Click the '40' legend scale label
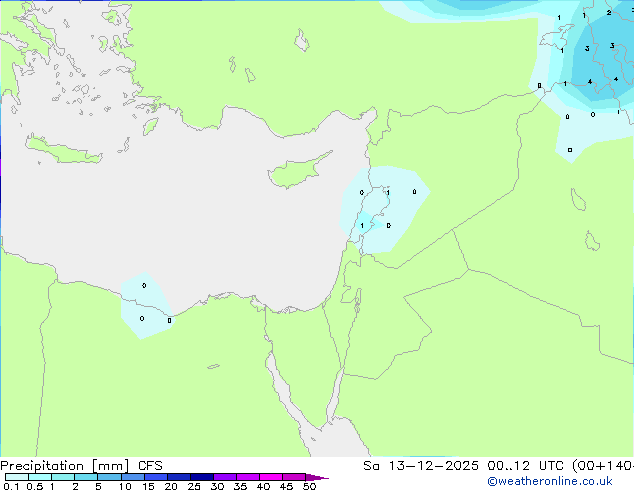634x490 pixels. click(263, 486)
